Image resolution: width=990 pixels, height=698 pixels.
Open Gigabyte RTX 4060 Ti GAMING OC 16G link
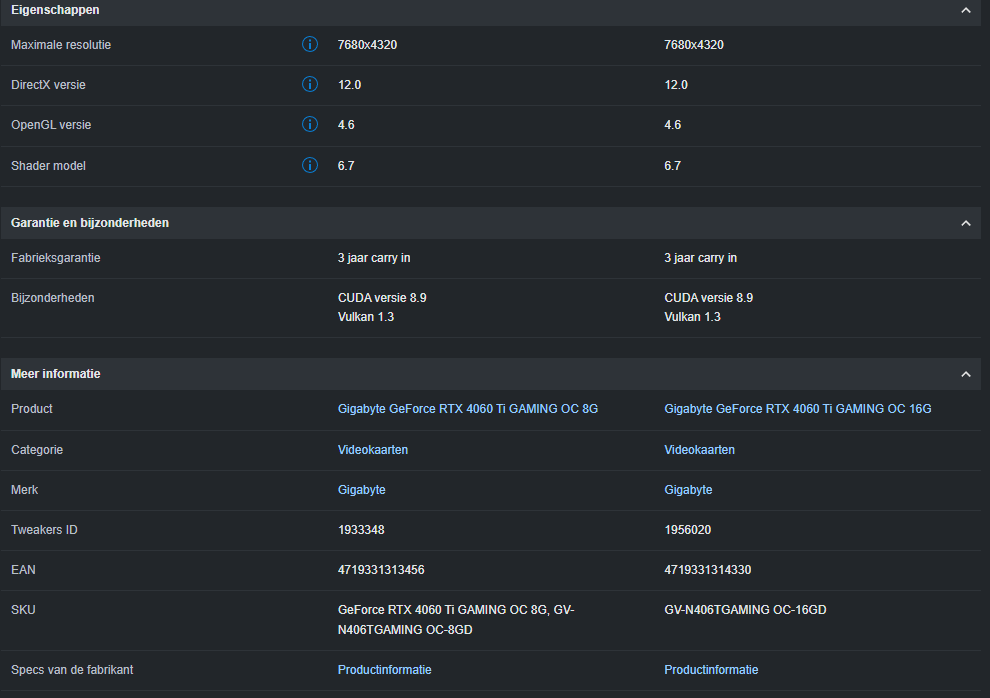[x=797, y=409]
